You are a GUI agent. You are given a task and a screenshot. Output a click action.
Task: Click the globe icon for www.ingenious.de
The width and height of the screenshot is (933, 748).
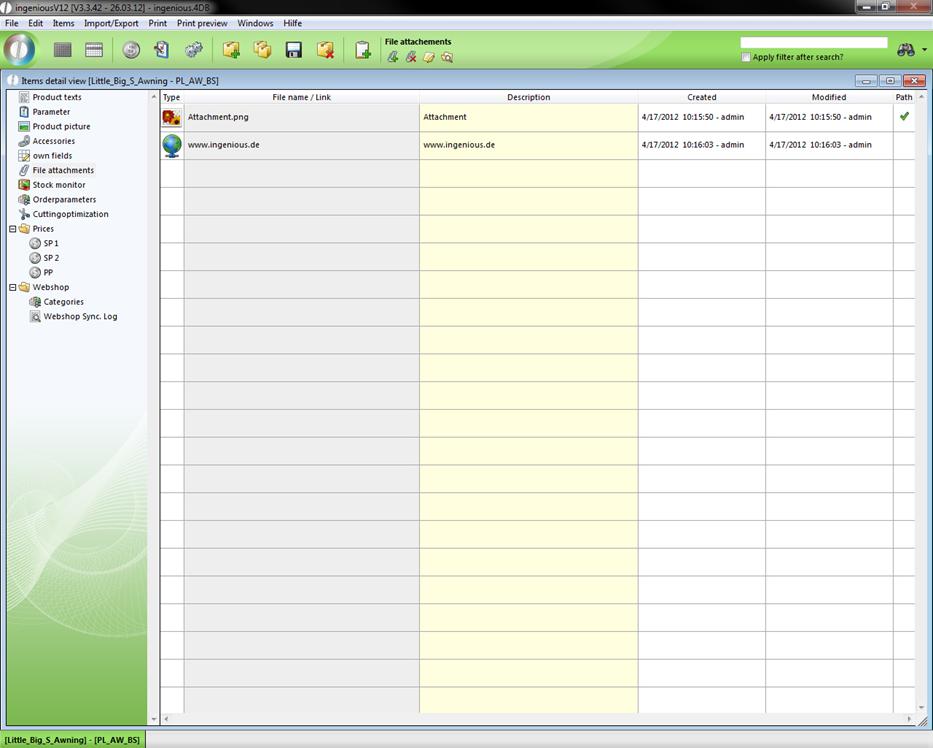click(172, 145)
